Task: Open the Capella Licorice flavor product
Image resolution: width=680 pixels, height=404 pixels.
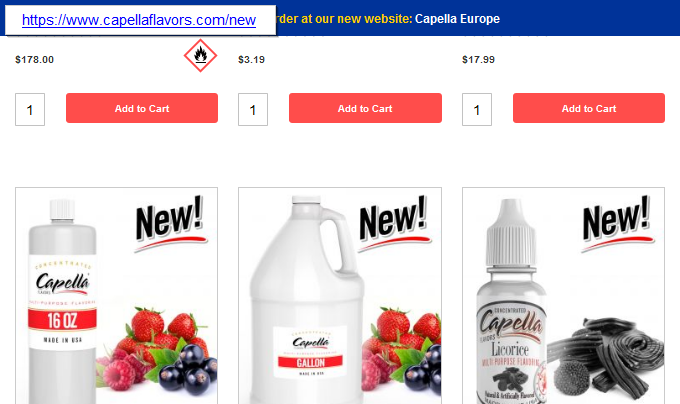Action: tap(511, 301)
